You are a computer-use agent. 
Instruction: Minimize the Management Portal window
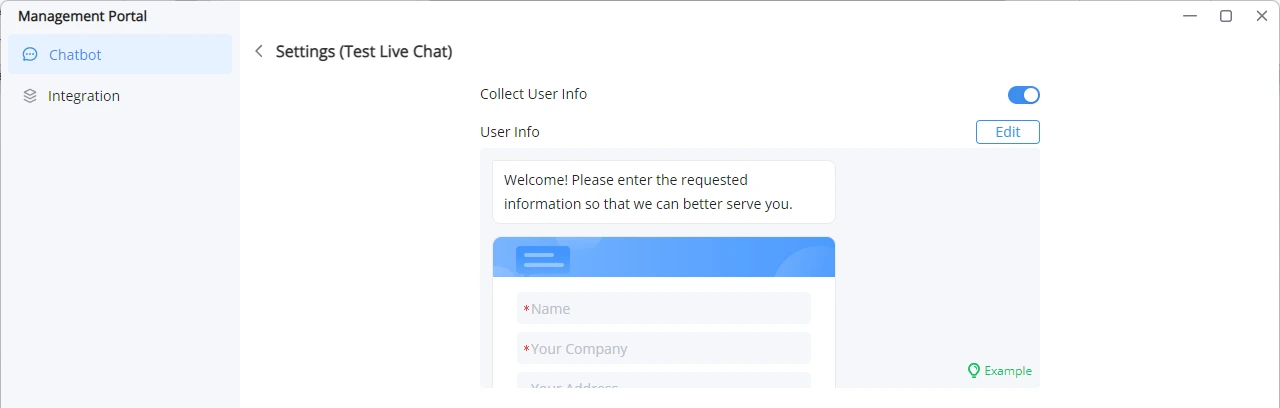(x=1190, y=15)
